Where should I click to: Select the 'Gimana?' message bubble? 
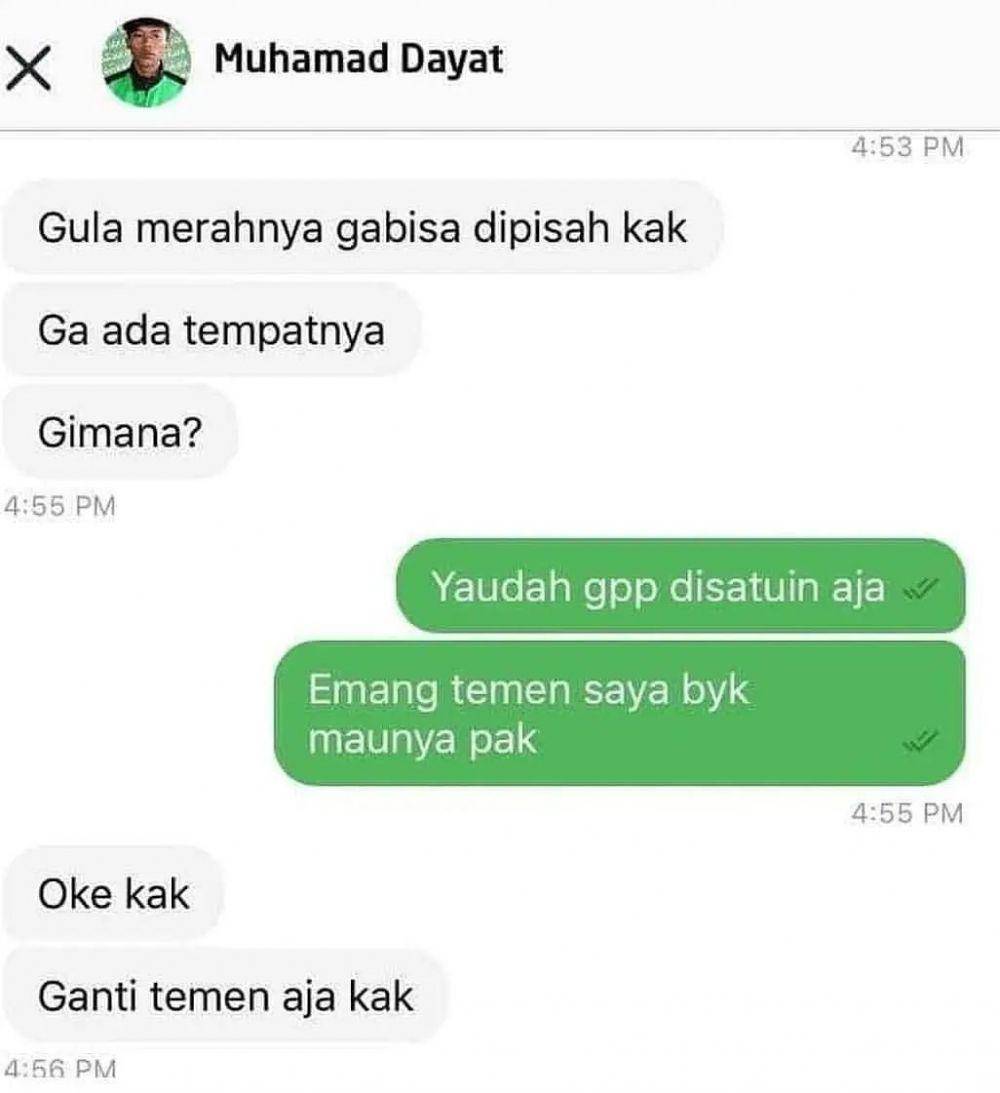pyautogui.click(x=120, y=432)
